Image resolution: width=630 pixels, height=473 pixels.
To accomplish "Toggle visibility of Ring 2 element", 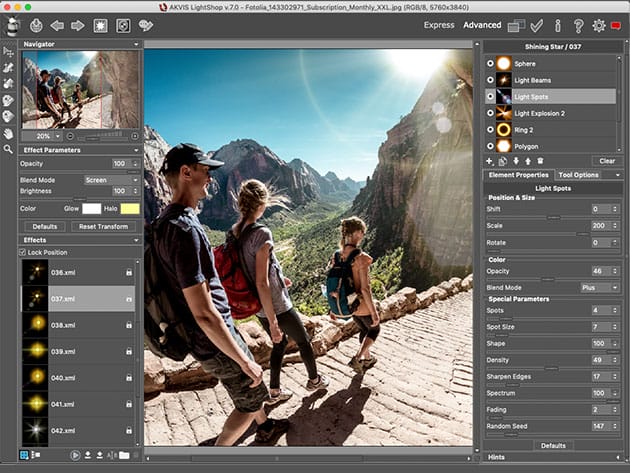I will [x=490, y=130].
